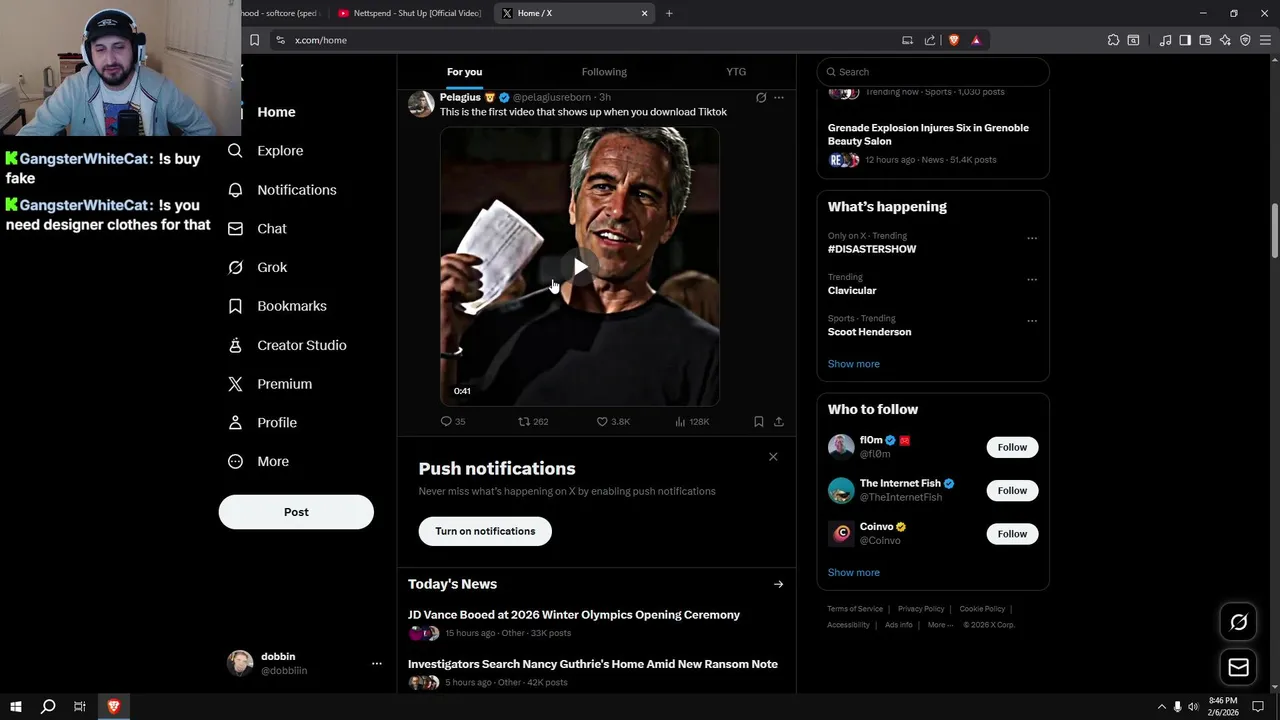Viewport: 1280px width, 720px height.
Task: Open the Today's News arrow
Action: click(x=778, y=584)
